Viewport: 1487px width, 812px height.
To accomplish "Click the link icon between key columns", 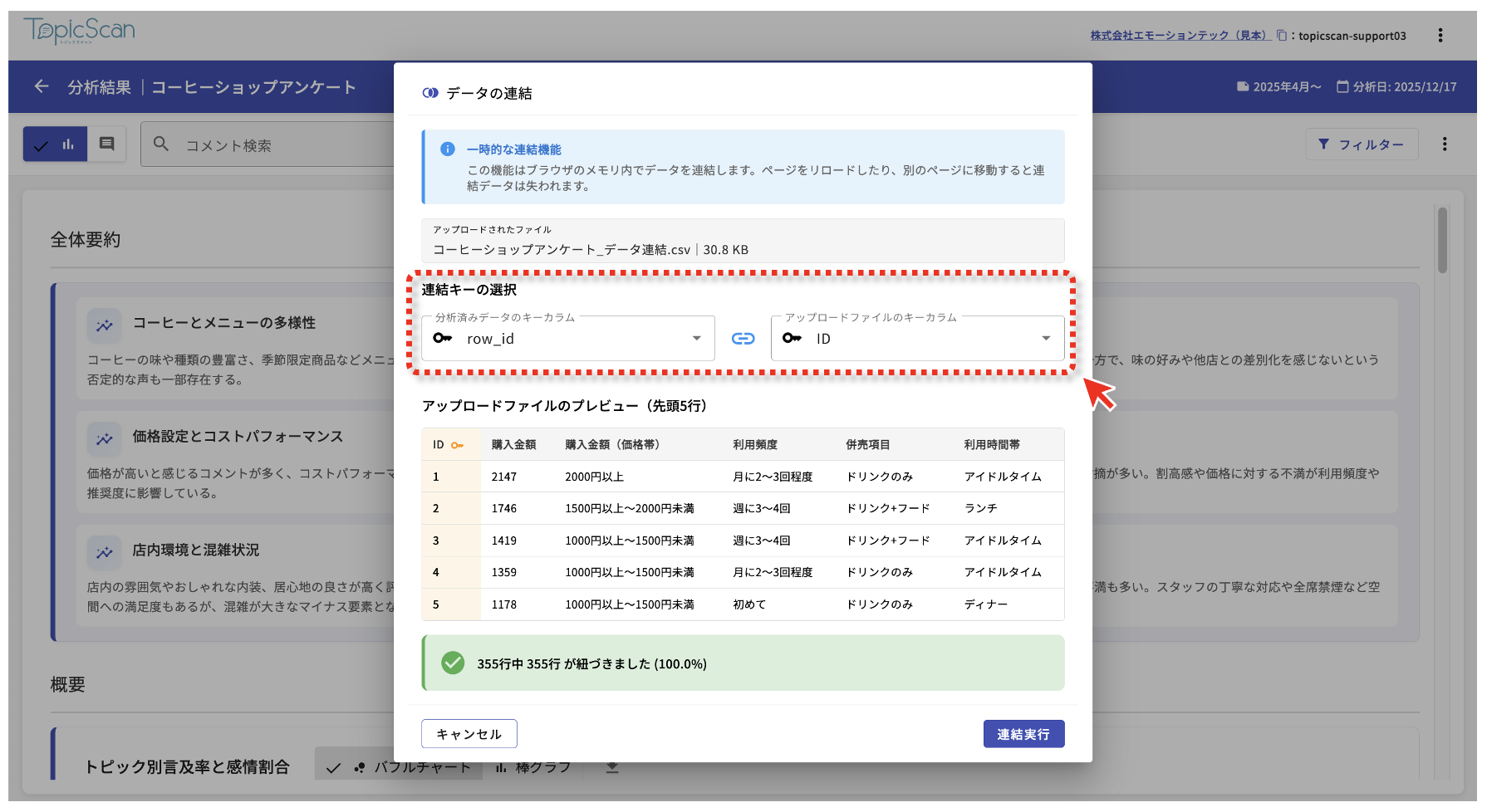I will tap(743, 338).
